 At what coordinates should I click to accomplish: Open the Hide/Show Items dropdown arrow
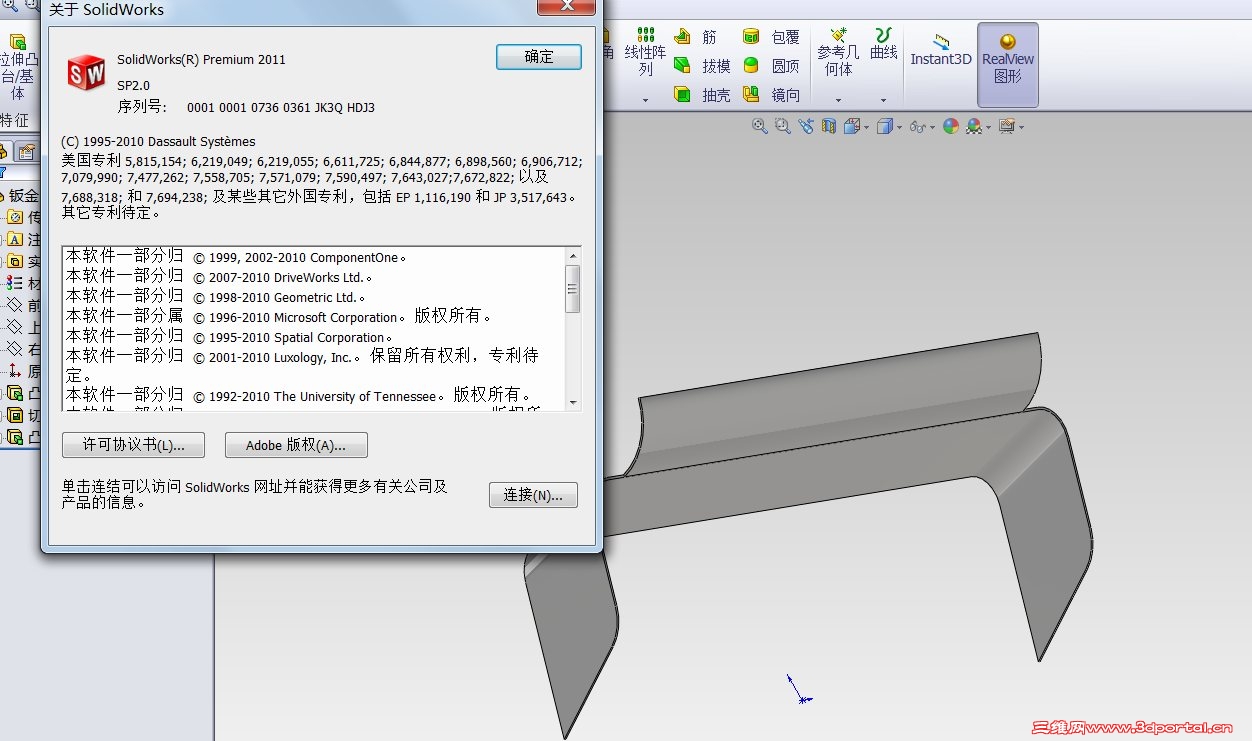[932, 127]
